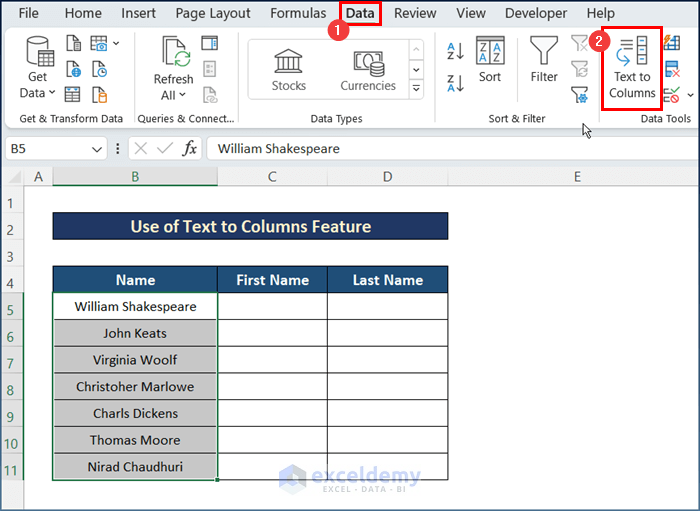Click the From Table/Range icon
700x511 pixels.
(72, 95)
